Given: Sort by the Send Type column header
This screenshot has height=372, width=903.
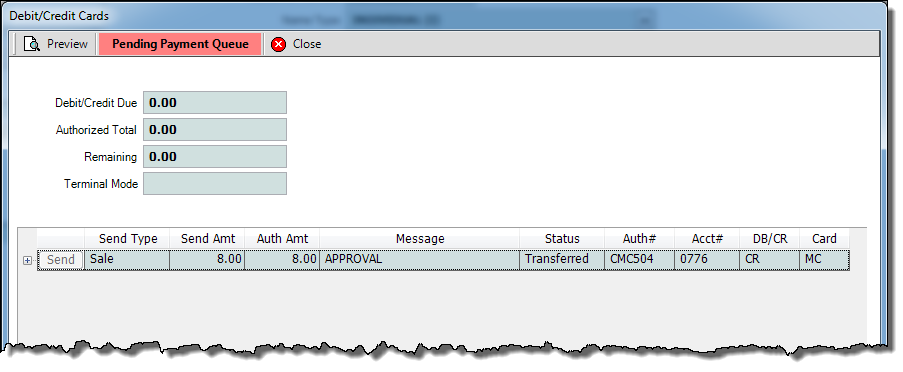Looking at the screenshot, I should (x=128, y=238).
